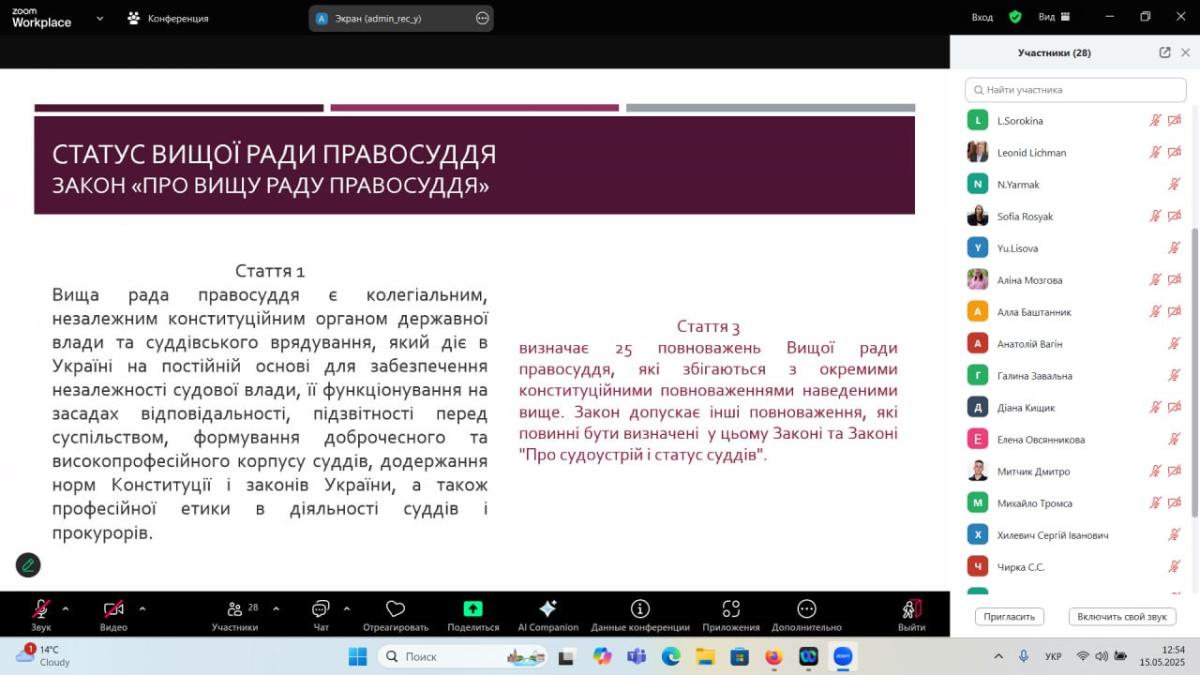Unmute microphone with the Звук button
Screen dimensions: 1200x675
(41, 614)
